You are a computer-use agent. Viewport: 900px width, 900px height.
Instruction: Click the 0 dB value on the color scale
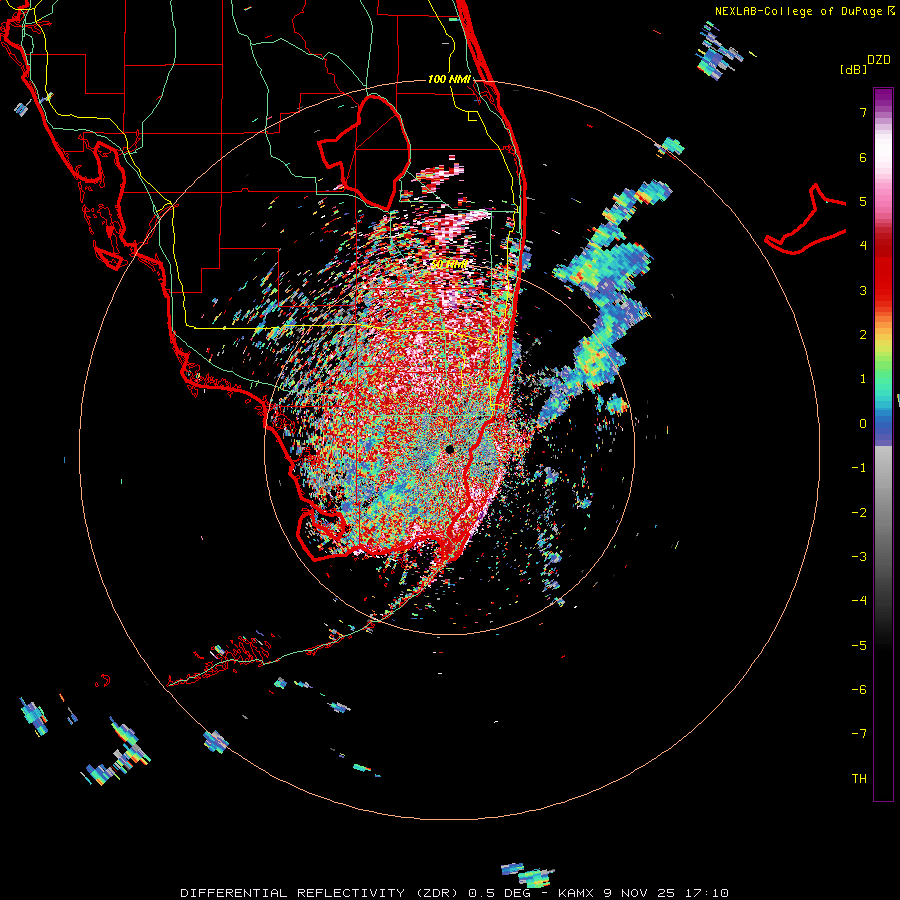coord(863,424)
